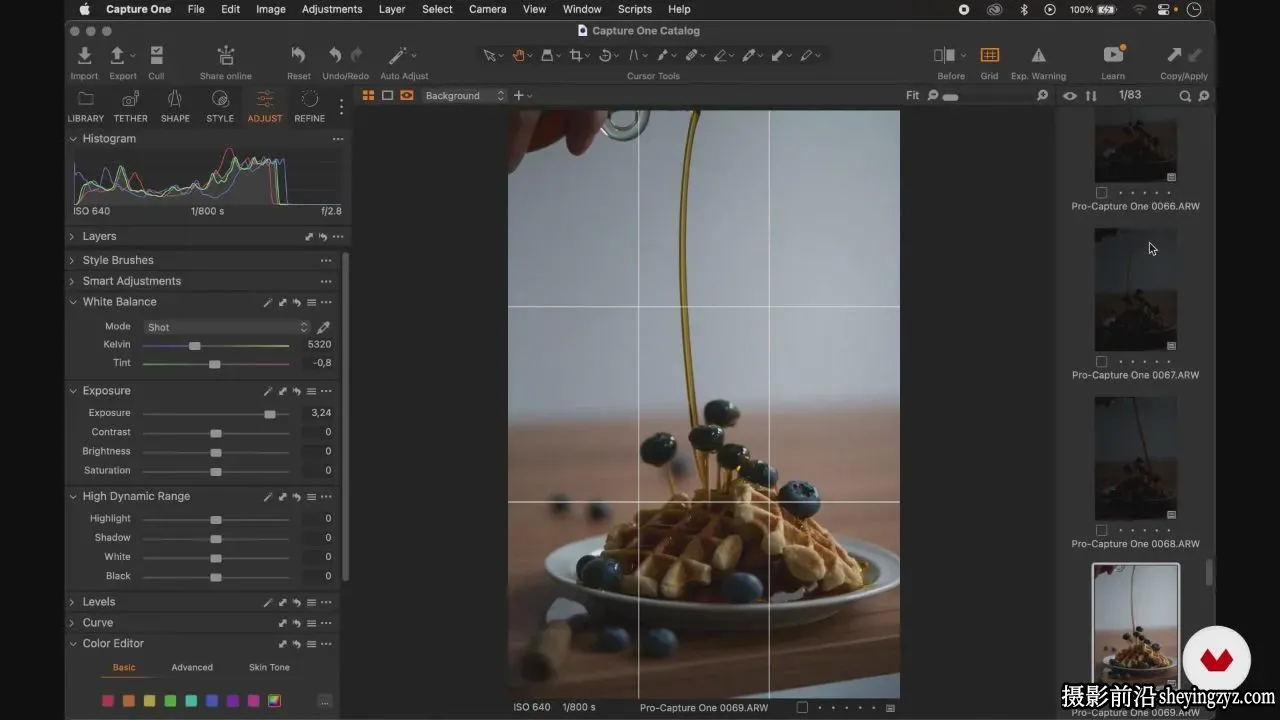
Task: Click the Undo/Redo button
Action: [x=346, y=62]
